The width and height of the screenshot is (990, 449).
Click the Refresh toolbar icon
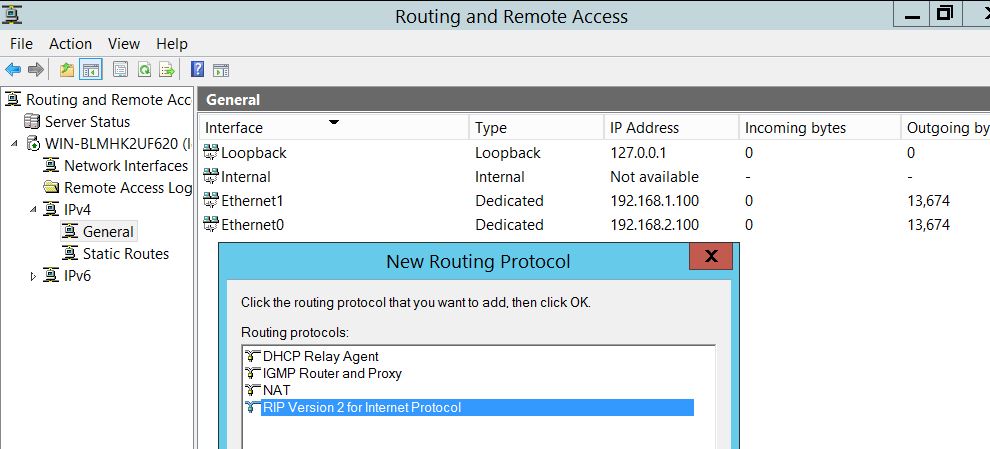click(144, 70)
